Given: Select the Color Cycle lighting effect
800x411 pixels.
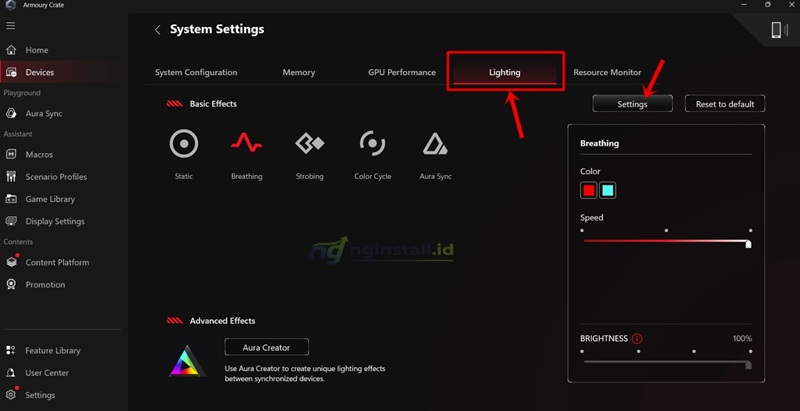Looking at the screenshot, I should [372, 143].
